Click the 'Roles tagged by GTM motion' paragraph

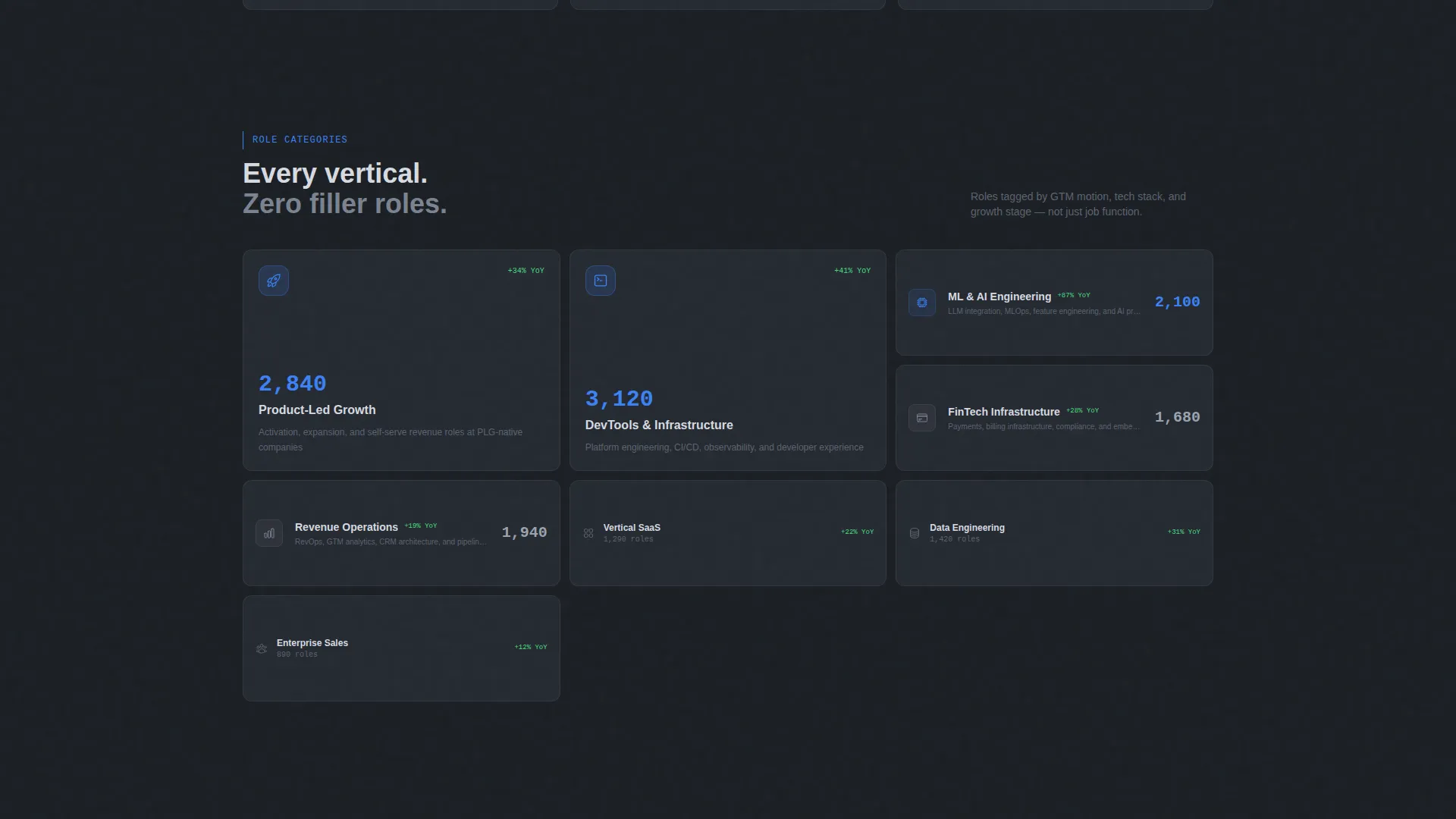coord(1078,204)
